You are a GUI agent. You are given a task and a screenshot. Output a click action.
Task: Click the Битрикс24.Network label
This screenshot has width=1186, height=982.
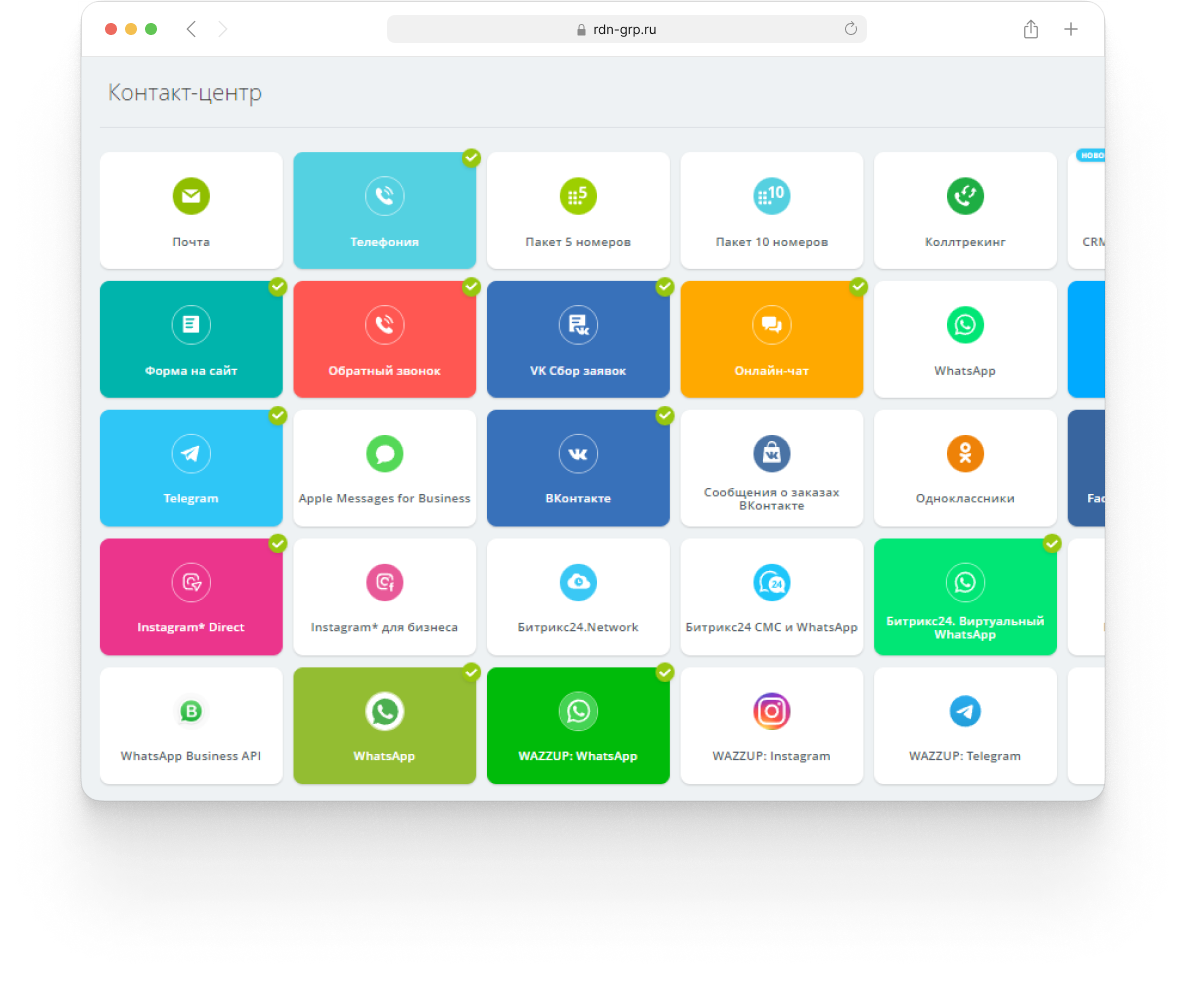pos(578,627)
